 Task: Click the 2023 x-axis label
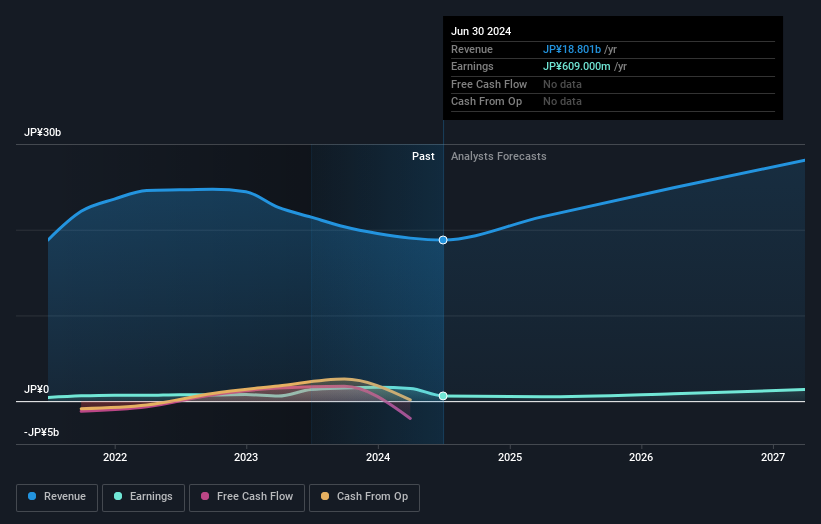(x=246, y=457)
